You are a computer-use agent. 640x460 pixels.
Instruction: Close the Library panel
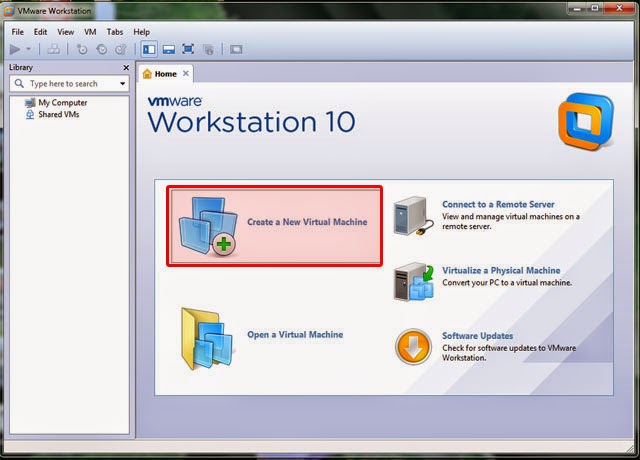tap(126, 68)
